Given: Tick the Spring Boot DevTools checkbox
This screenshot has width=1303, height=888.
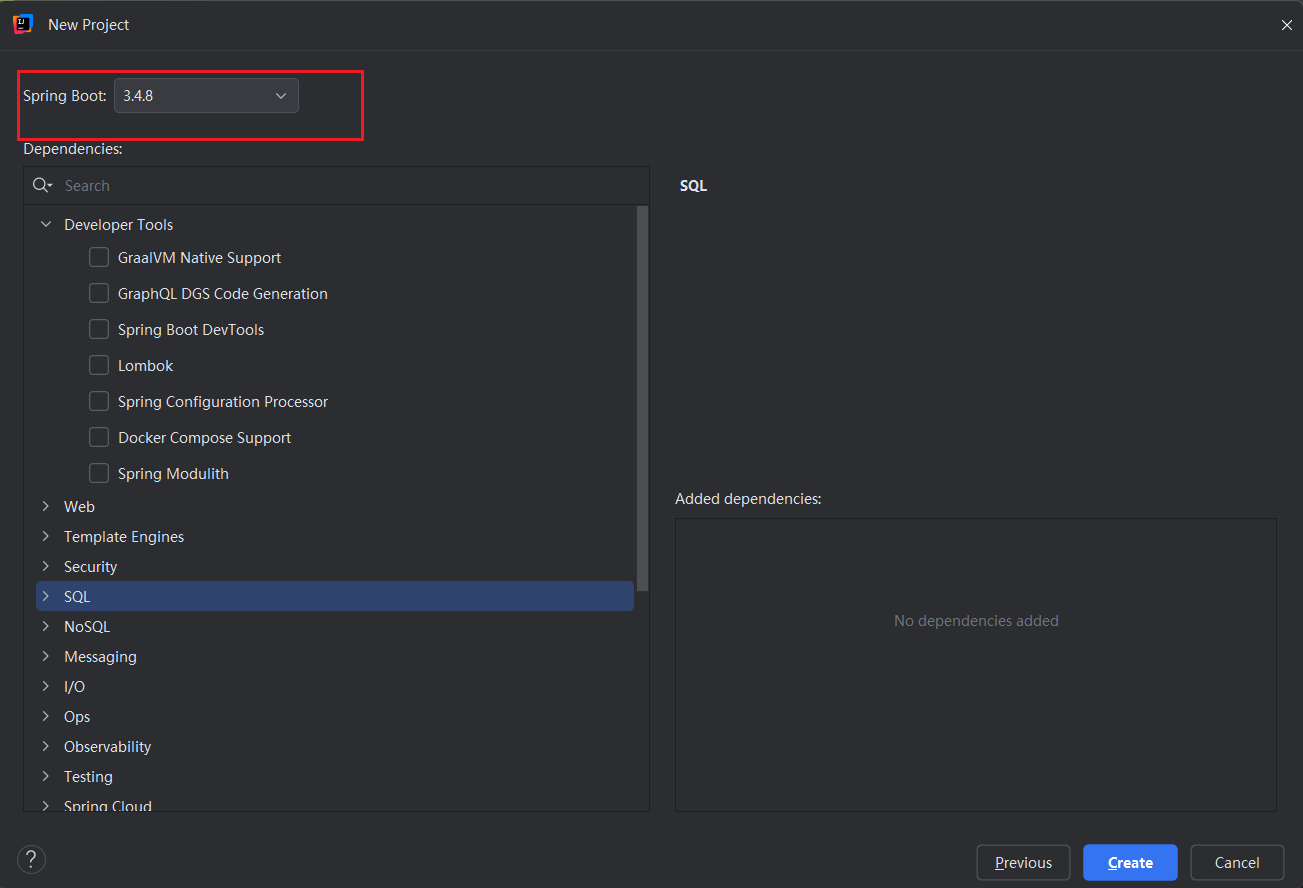Looking at the screenshot, I should (99, 329).
